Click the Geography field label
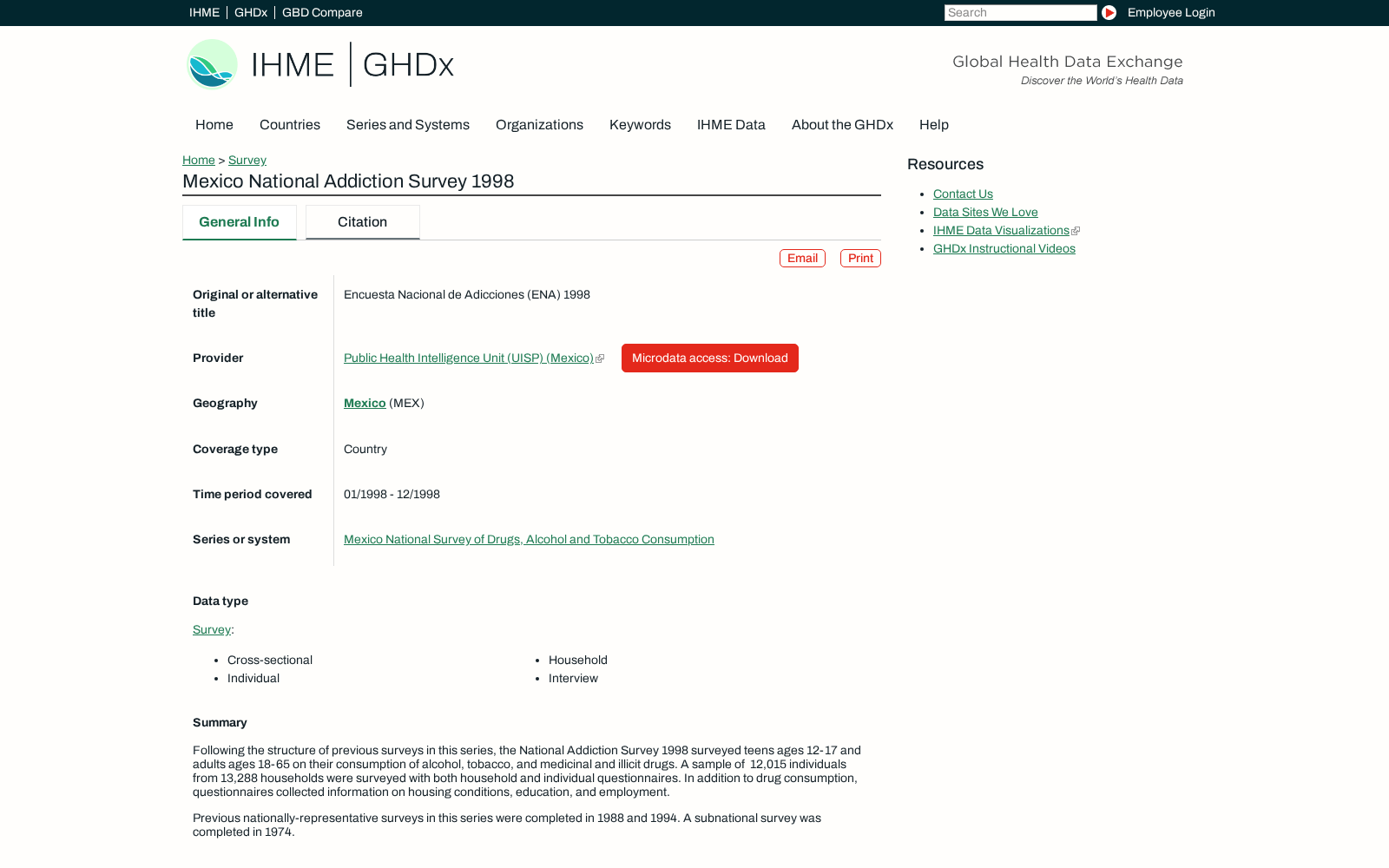The height and width of the screenshot is (868, 1389). (225, 404)
